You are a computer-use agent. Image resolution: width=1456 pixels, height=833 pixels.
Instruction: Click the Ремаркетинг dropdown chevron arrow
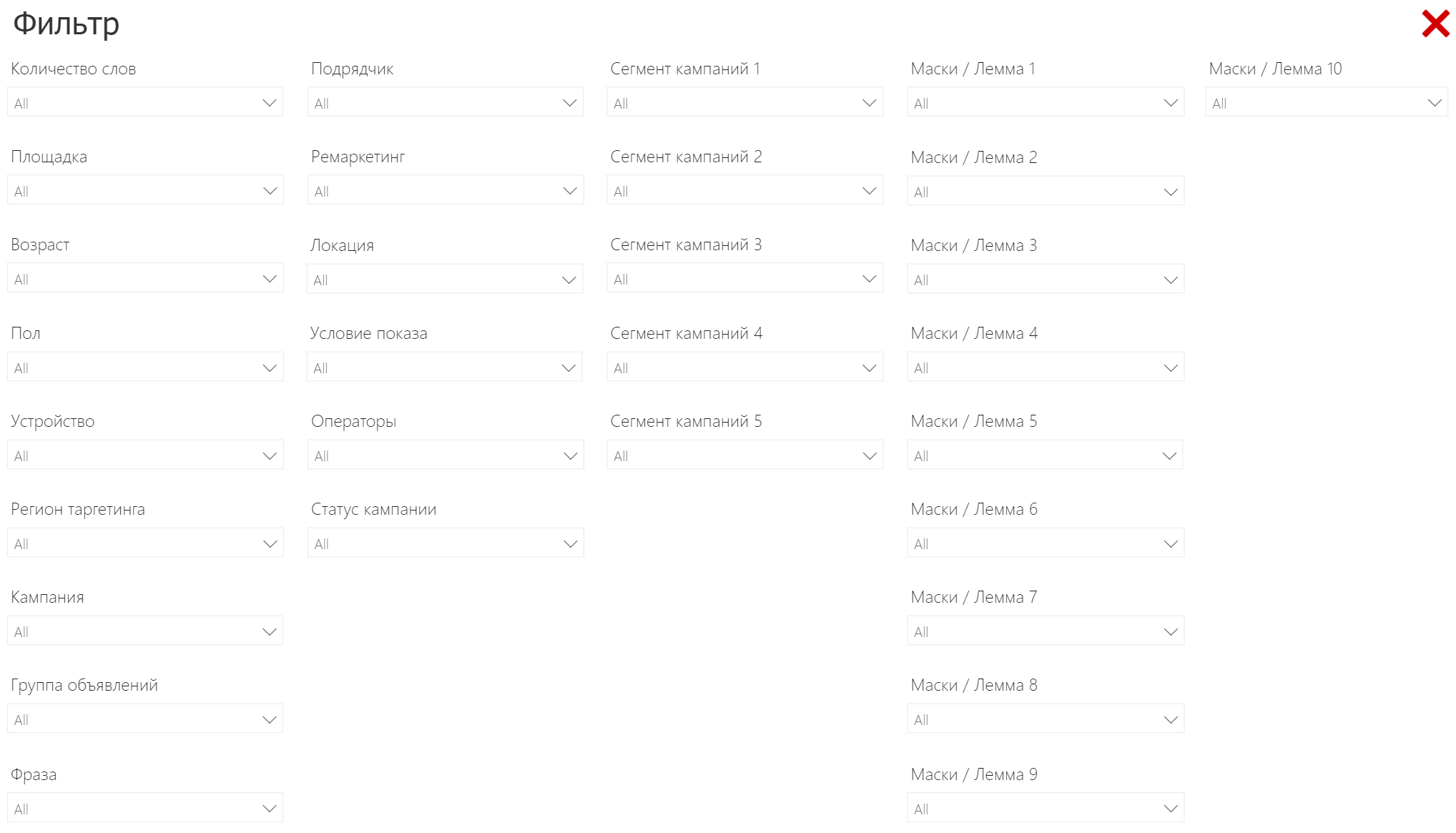pyautogui.click(x=570, y=191)
